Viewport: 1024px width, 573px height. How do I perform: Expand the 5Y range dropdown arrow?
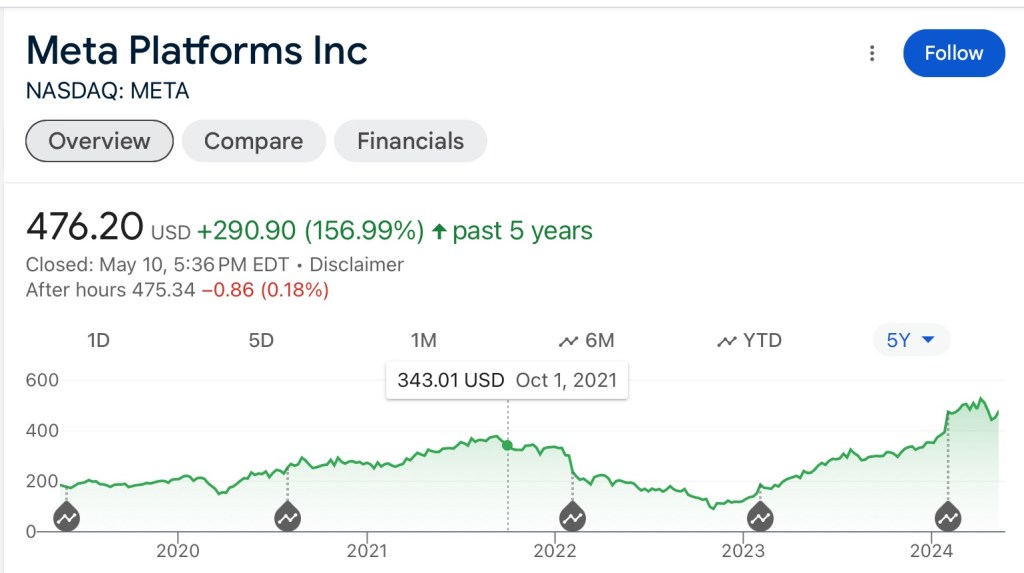(x=928, y=340)
